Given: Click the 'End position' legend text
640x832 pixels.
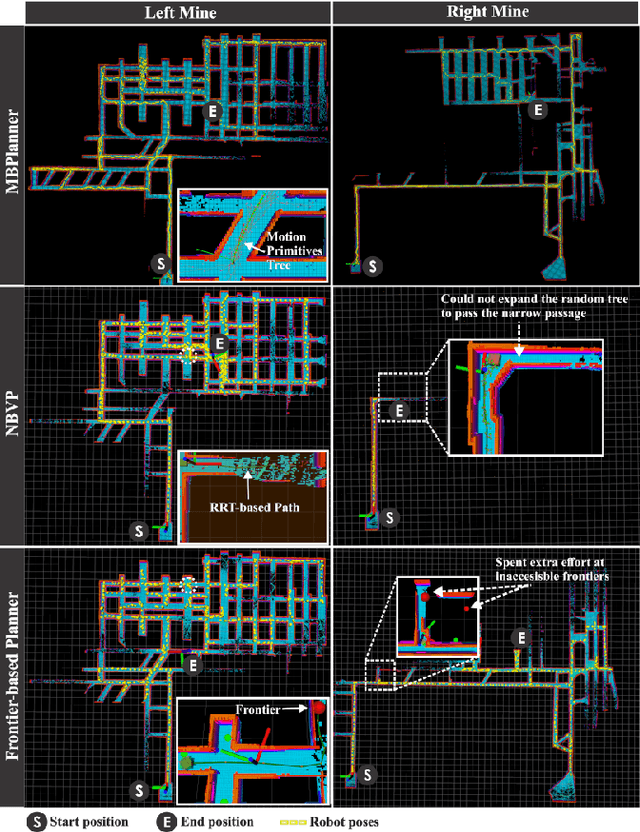Looking at the screenshot, I should coord(217,822).
